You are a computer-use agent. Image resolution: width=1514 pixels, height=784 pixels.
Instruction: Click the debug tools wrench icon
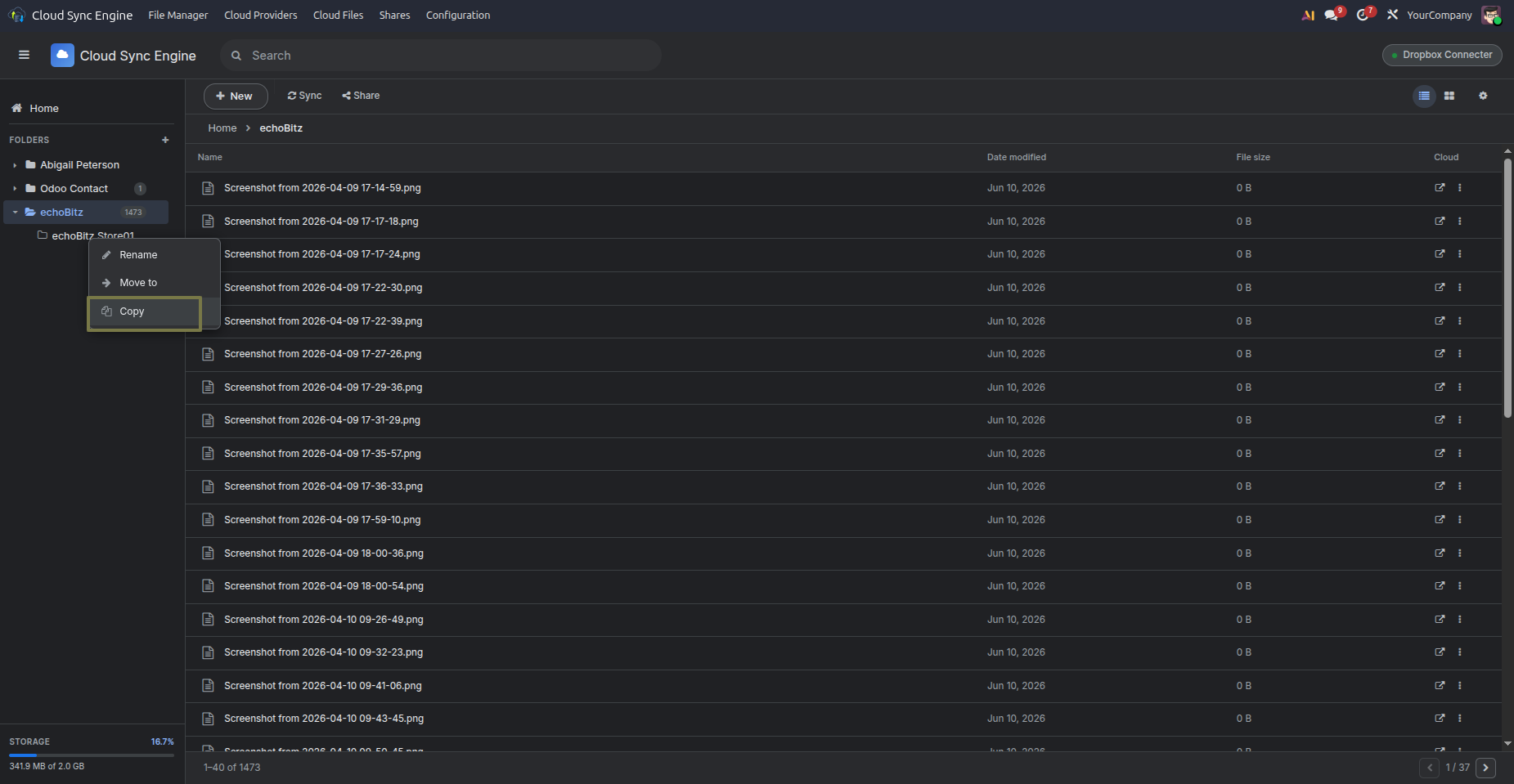coord(1392,15)
